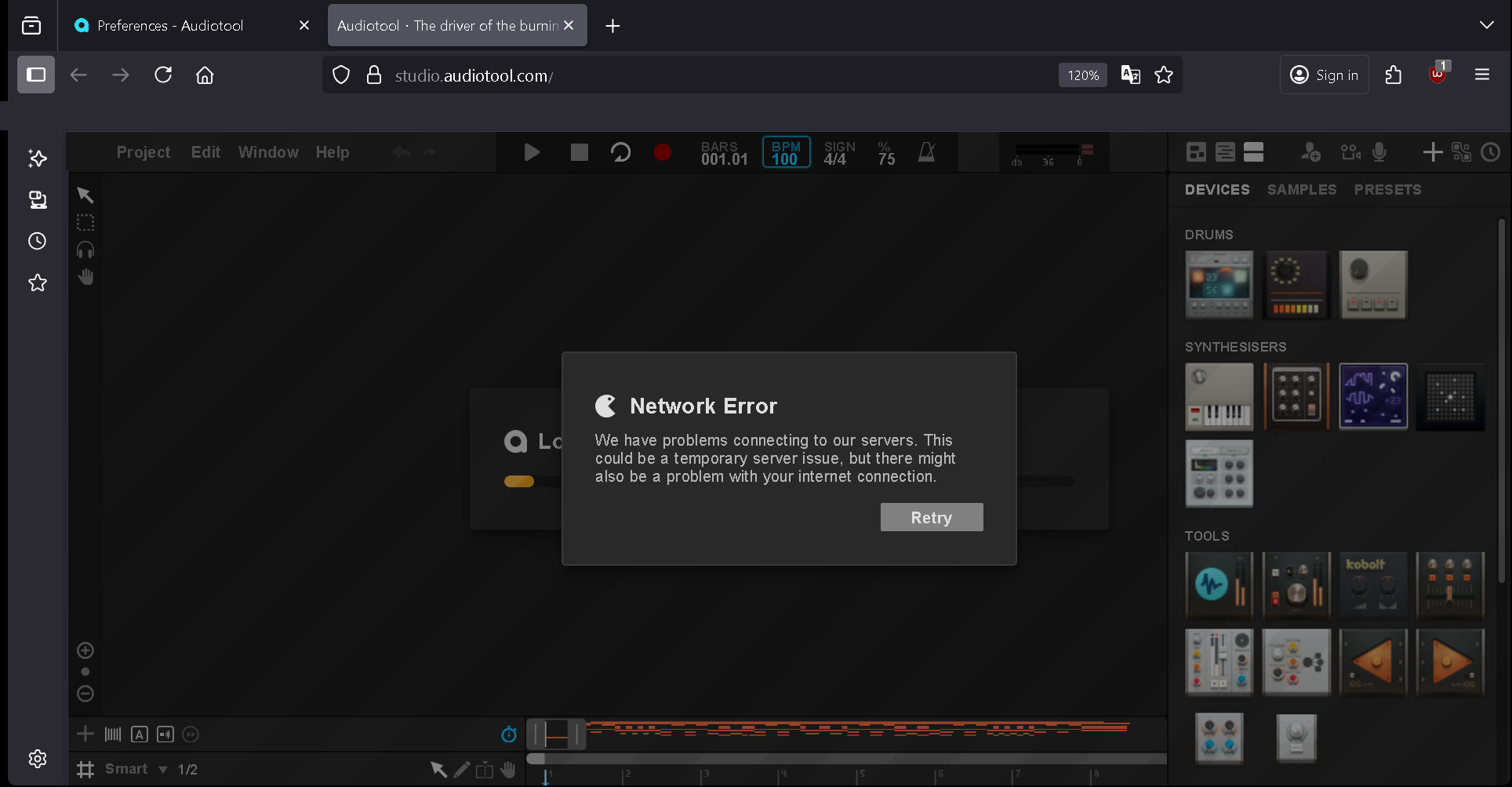Select the dot matrix synthesizer device
Viewport: 1512px width, 787px height.
[1449, 396]
